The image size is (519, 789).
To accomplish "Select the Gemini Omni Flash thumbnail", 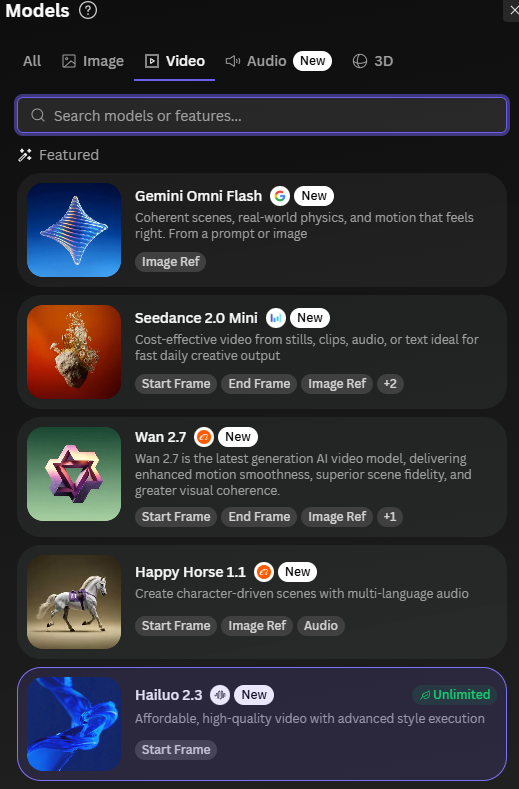I will [74, 230].
